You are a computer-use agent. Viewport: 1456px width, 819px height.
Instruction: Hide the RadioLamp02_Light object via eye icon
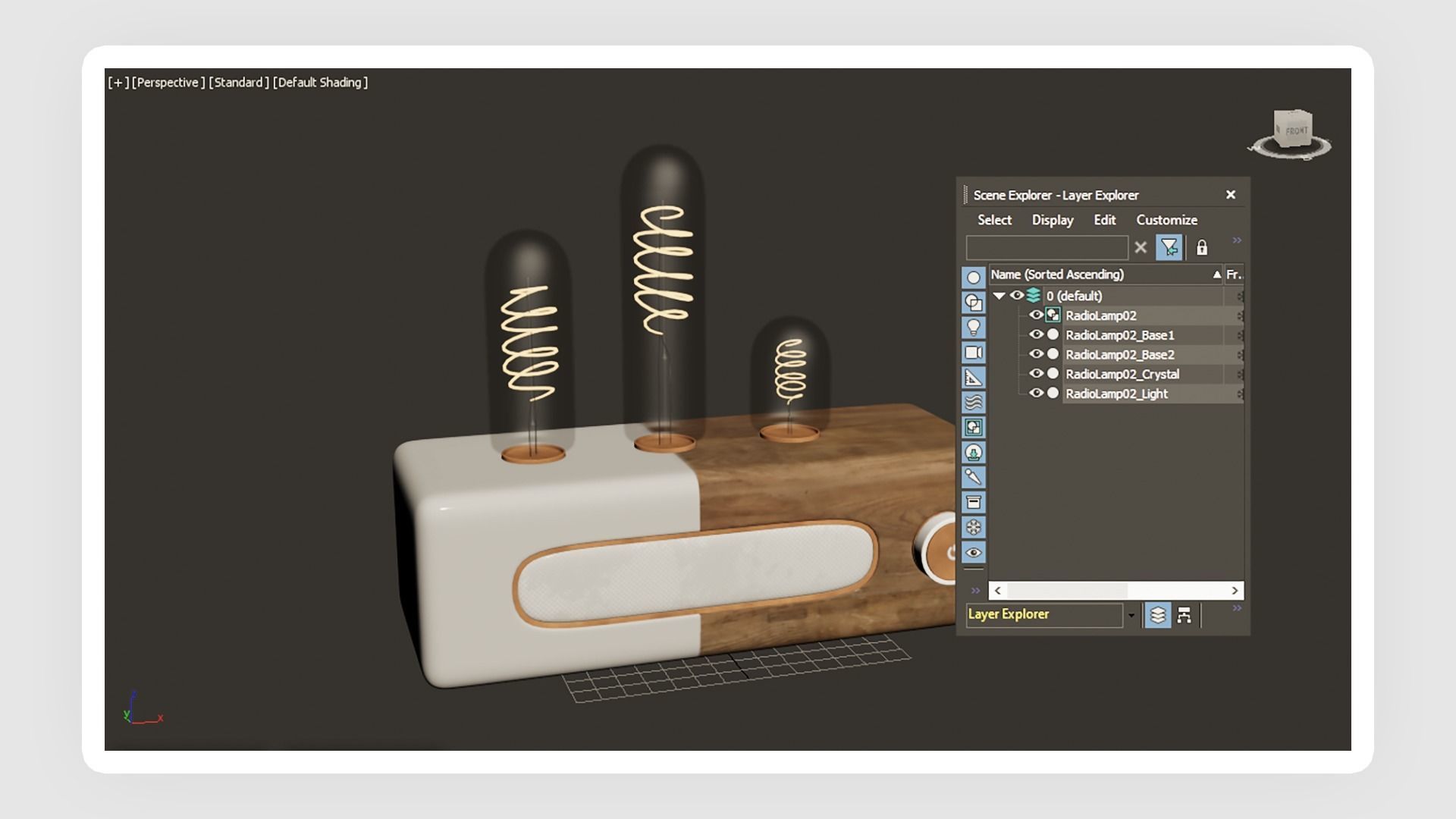pyautogui.click(x=1036, y=394)
